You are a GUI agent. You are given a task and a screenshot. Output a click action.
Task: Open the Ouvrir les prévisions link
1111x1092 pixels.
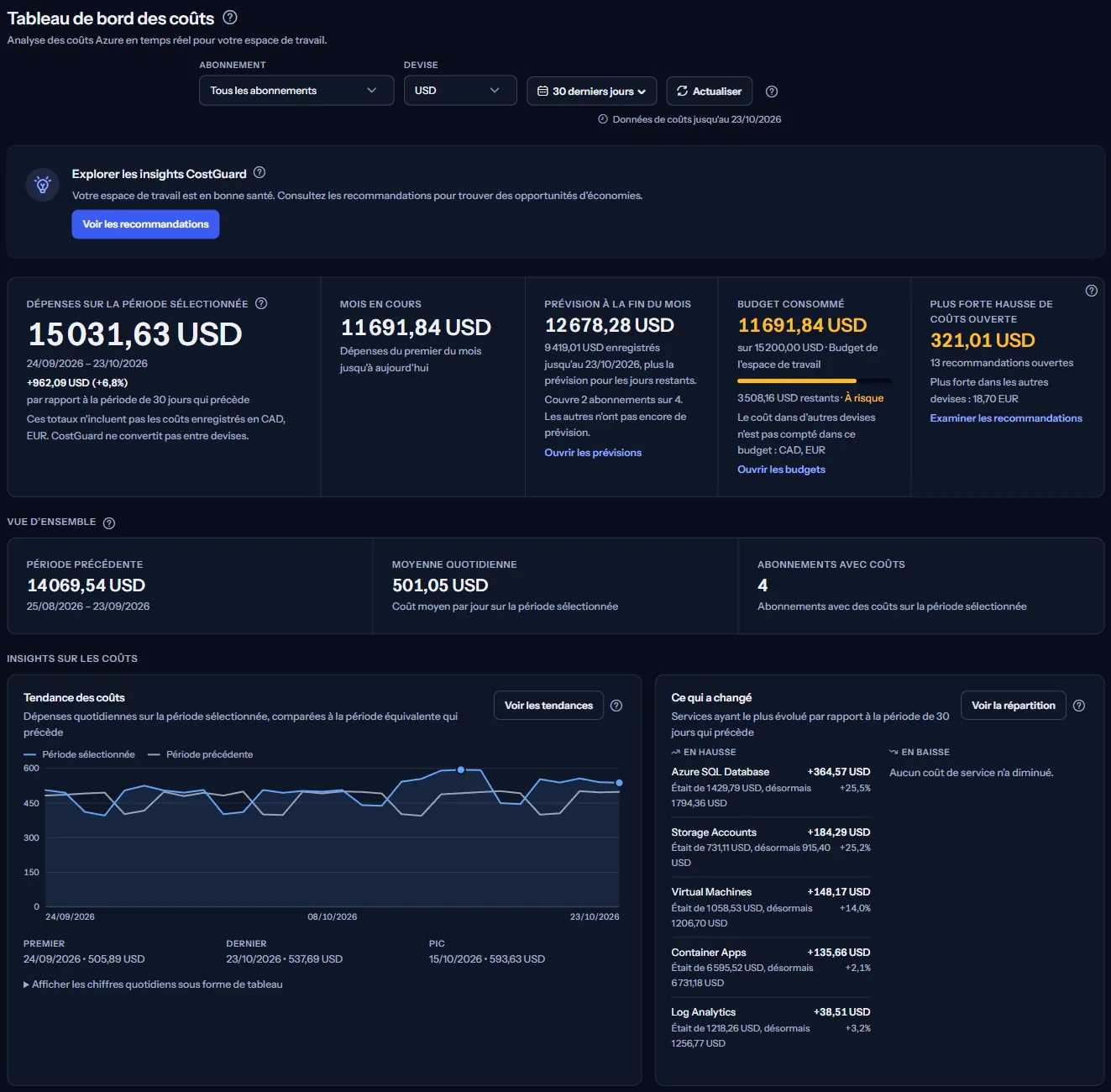pyautogui.click(x=593, y=453)
